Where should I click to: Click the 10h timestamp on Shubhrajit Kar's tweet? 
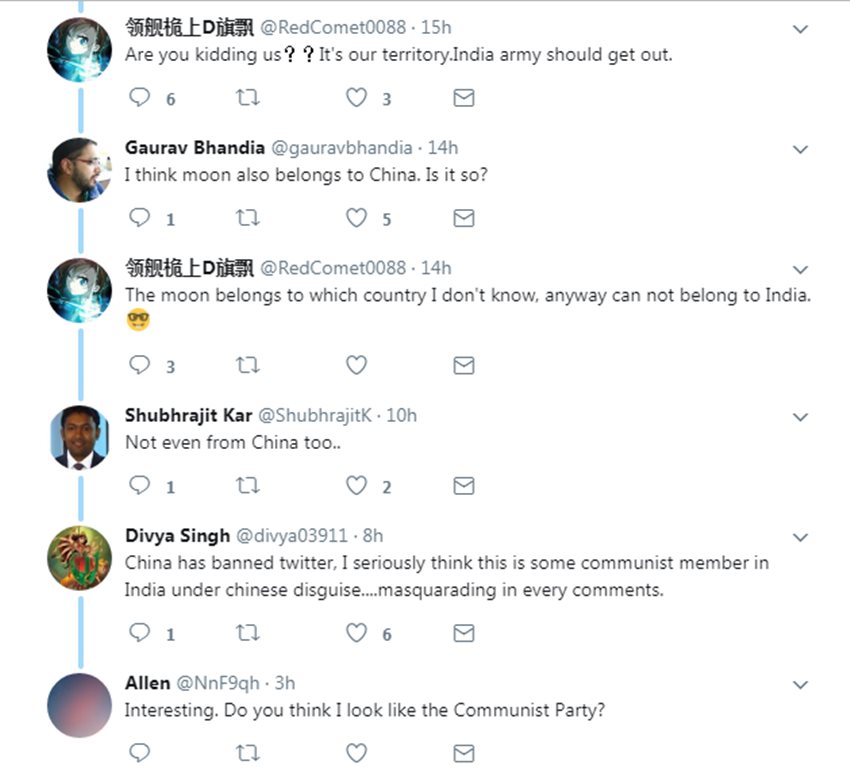coord(401,415)
